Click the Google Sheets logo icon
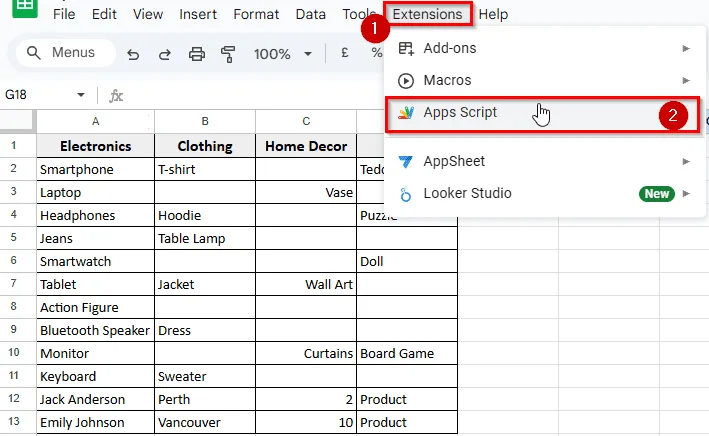Viewport: 709px width, 436px height. click(x=25, y=7)
